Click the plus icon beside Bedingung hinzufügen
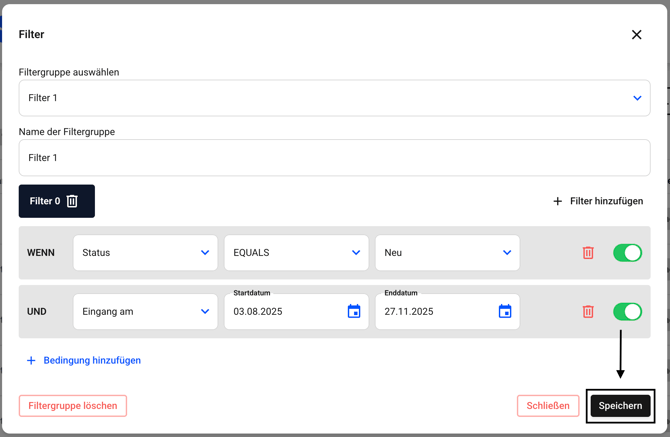The height and width of the screenshot is (437, 670). (31, 360)
